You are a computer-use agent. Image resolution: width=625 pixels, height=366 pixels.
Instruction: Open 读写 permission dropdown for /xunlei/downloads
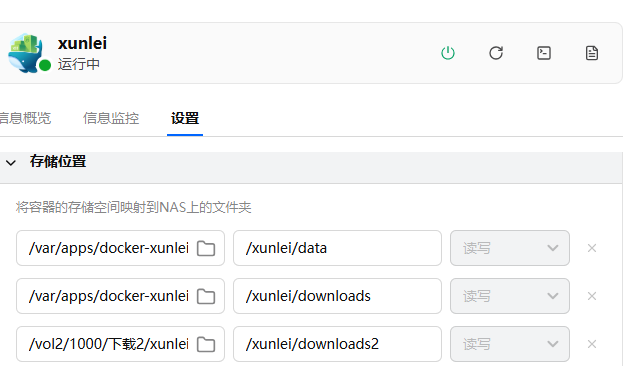510,296
